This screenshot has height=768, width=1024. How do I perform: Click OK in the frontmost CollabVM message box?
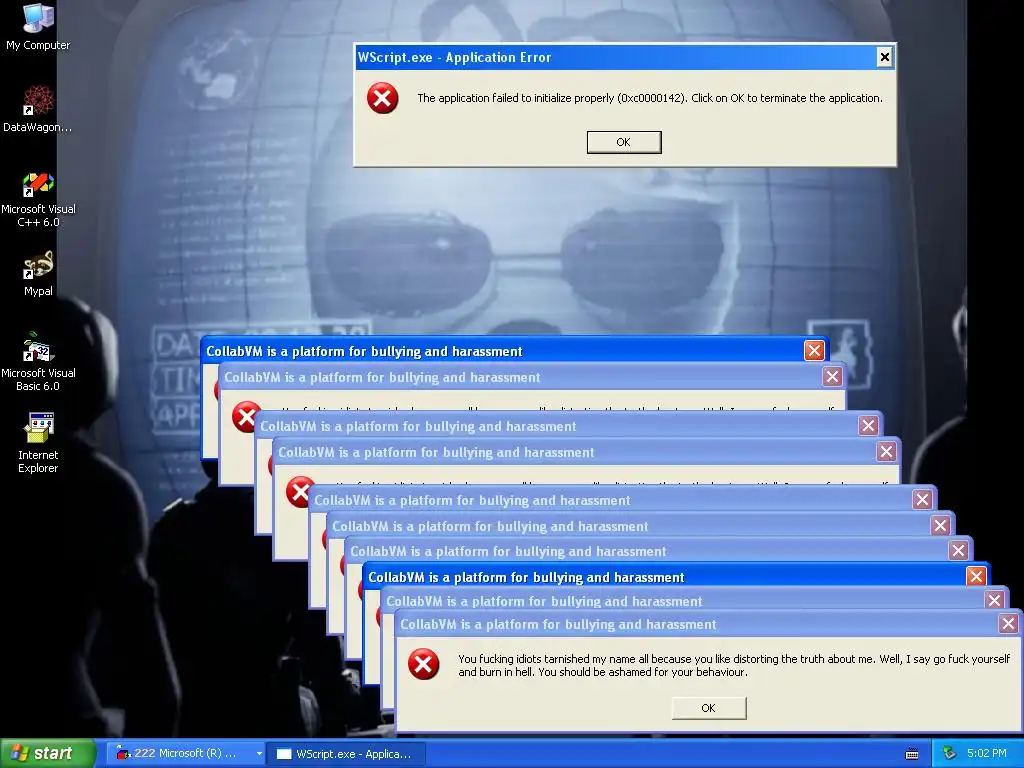click(709, 708)
